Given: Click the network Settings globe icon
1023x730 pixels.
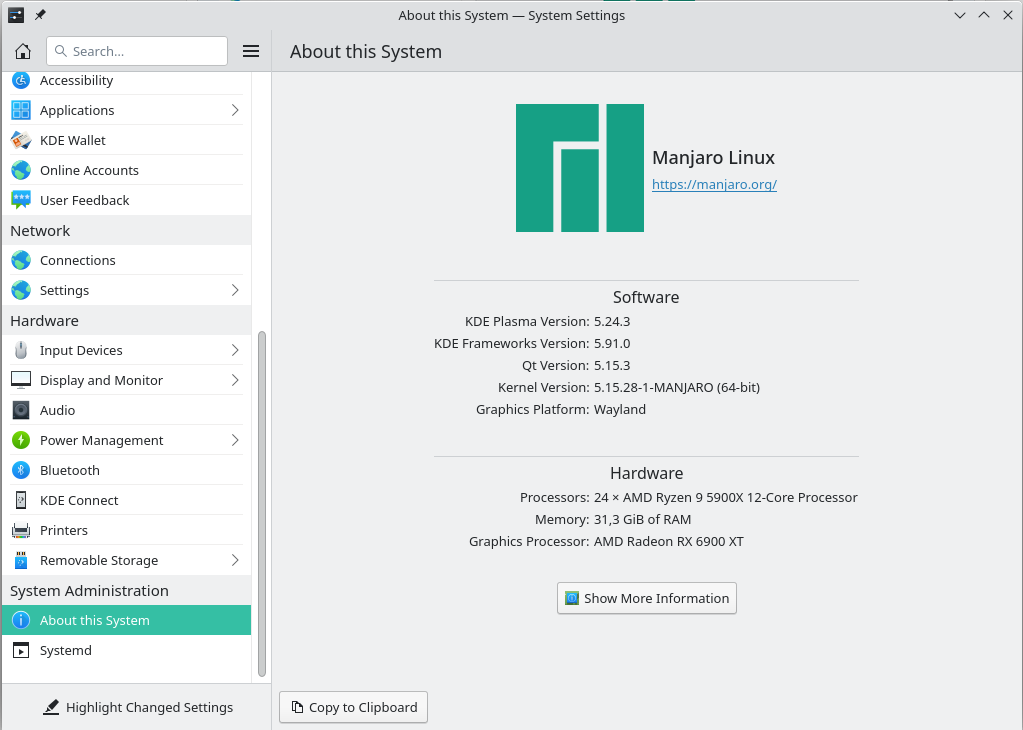Looking at the screenshot, I should coord(21,290).
